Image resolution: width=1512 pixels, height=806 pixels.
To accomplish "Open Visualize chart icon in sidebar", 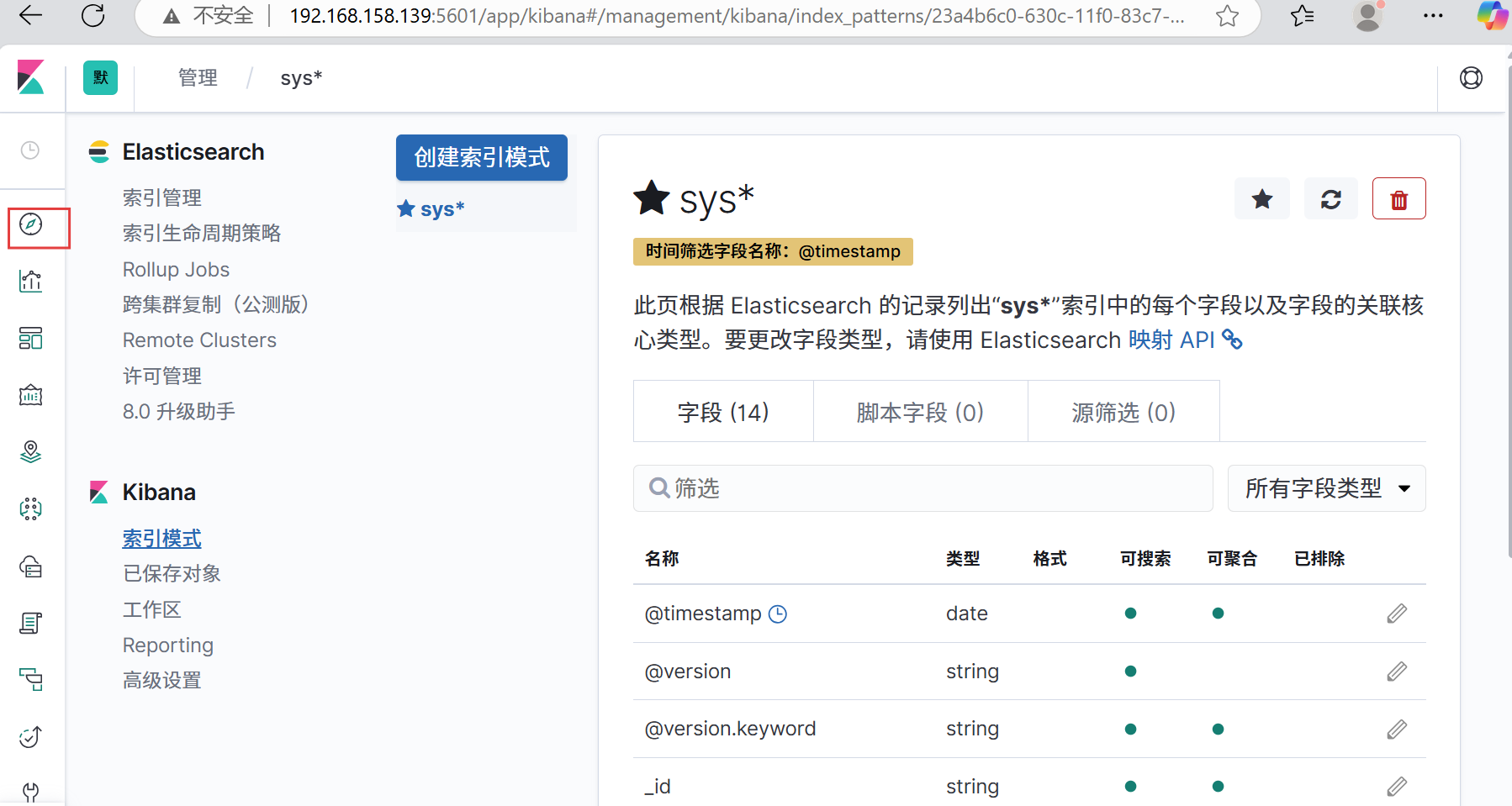I will (31, 281).
